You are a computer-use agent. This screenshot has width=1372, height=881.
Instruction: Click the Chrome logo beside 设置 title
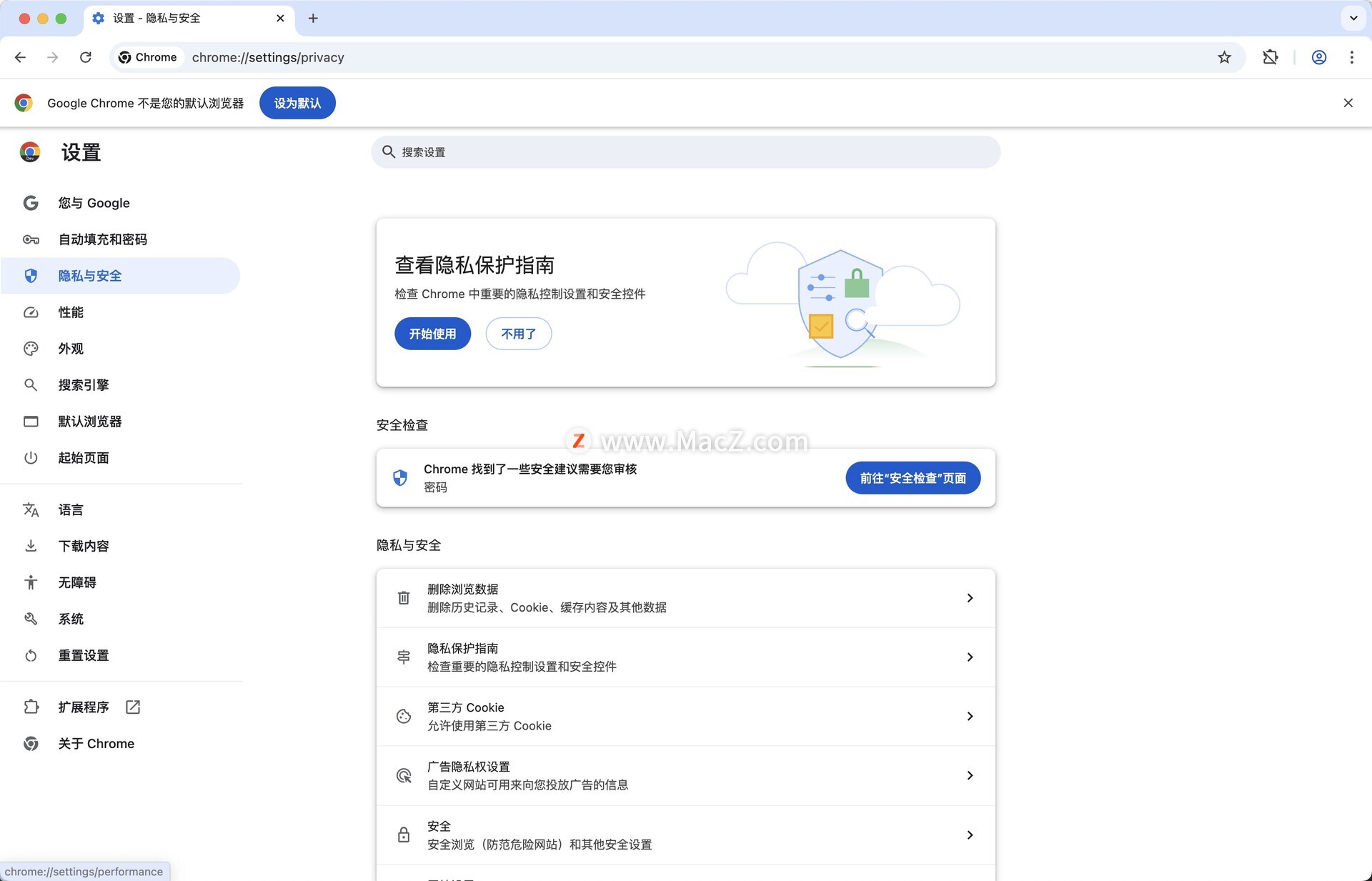tap(30, 152)
